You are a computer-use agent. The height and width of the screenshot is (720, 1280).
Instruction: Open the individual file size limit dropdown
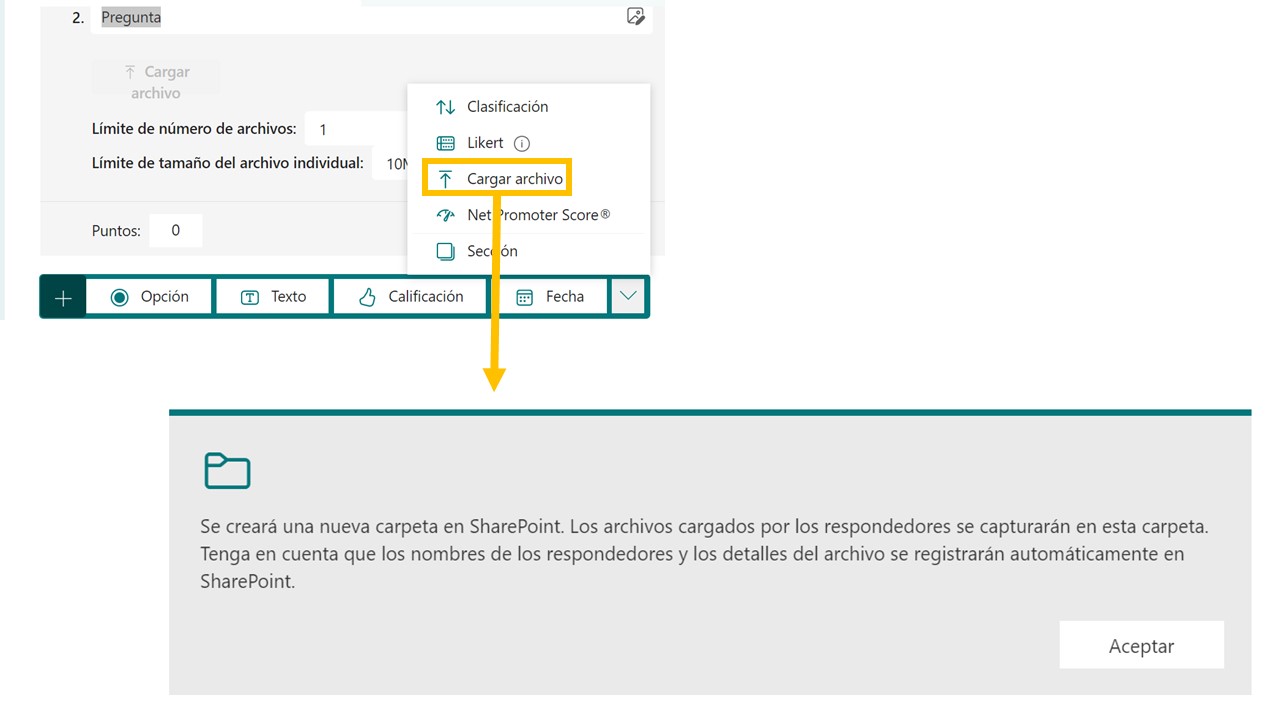(390, 163)
